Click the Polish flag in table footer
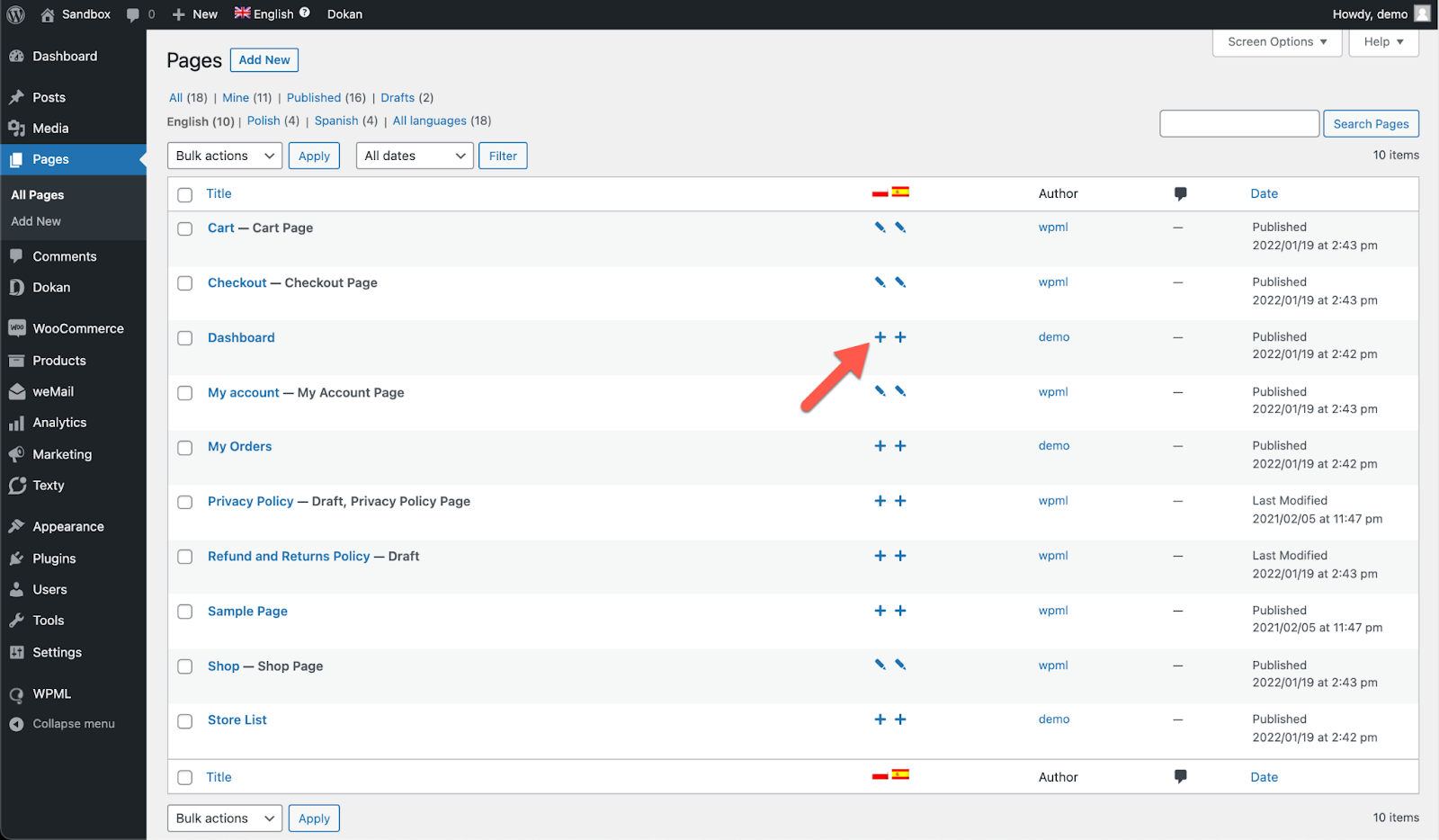Viewport: 1439px width, 840px height. pyautogui.click(x=880, y=776)
